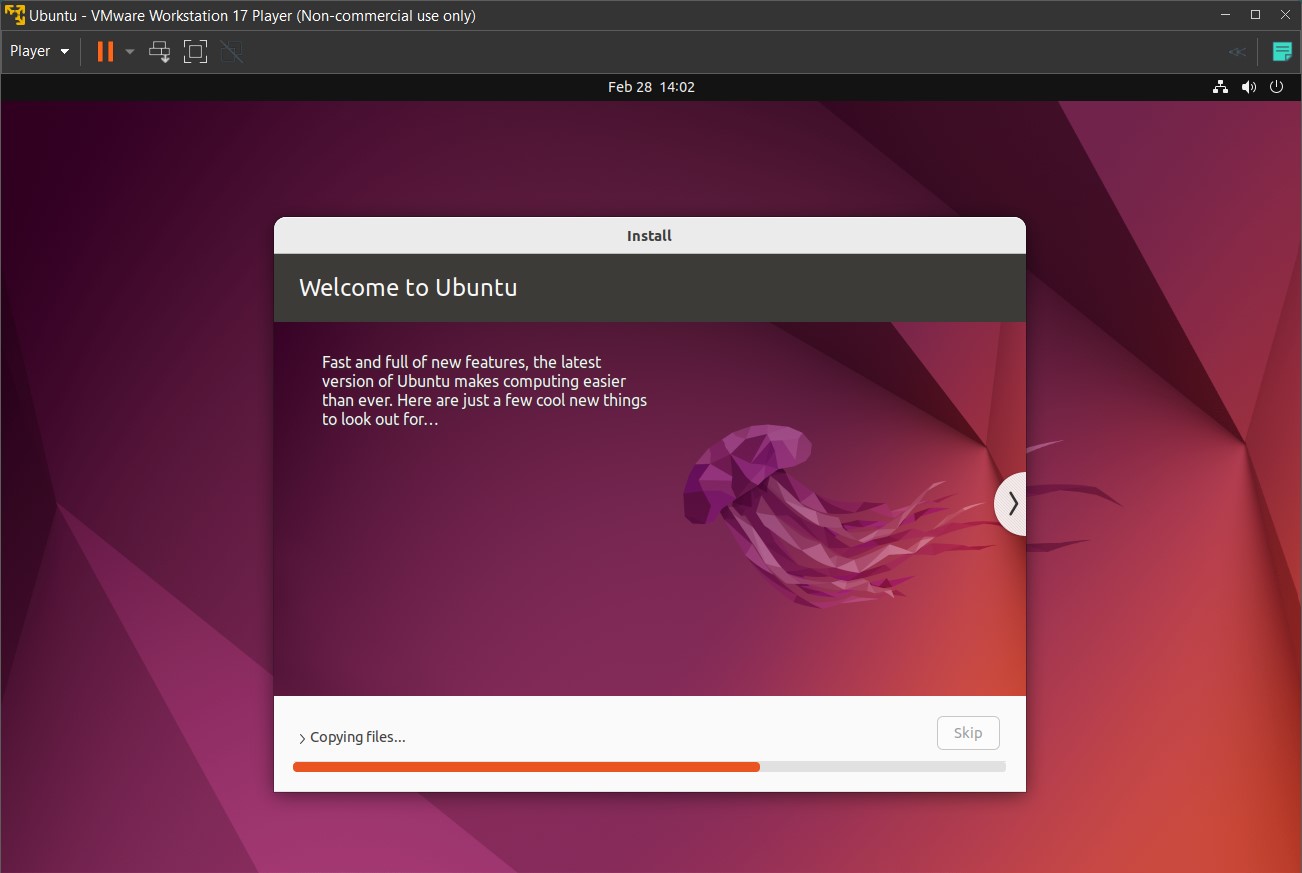Click the Ubuntu volume speaker icon
Screen dimensions: 1302x873
tap(1248, 87)
